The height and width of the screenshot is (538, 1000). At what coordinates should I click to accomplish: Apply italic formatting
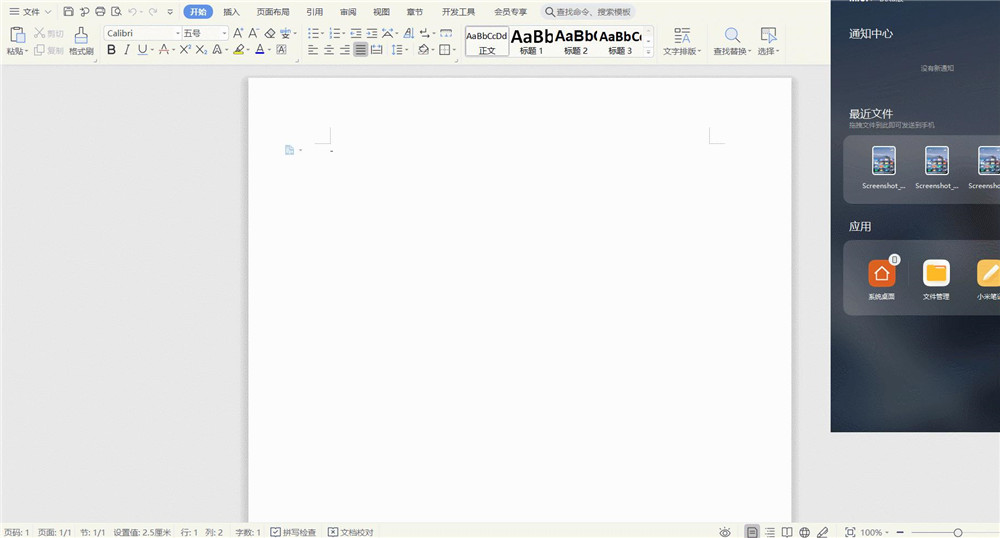tap(126, 50)
